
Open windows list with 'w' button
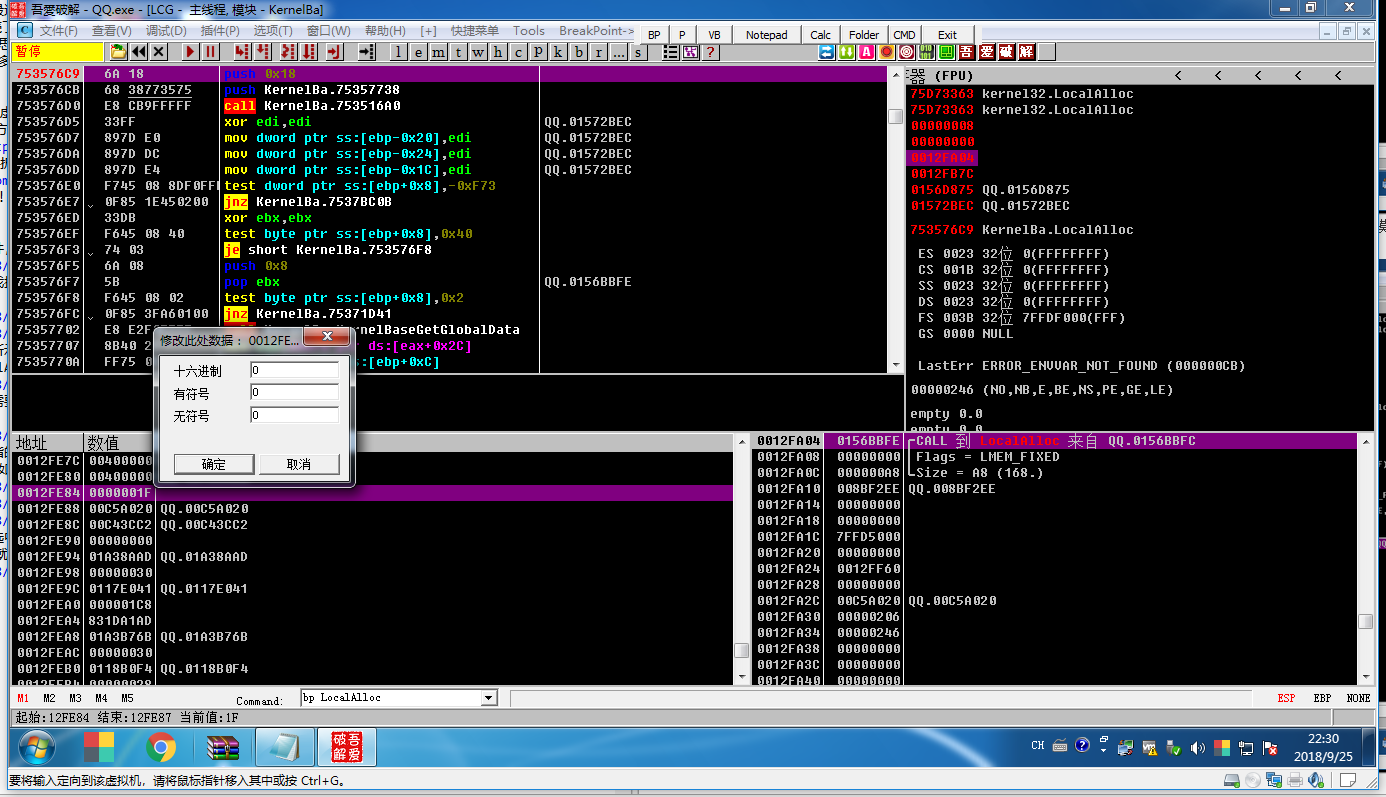pos(477,51)
